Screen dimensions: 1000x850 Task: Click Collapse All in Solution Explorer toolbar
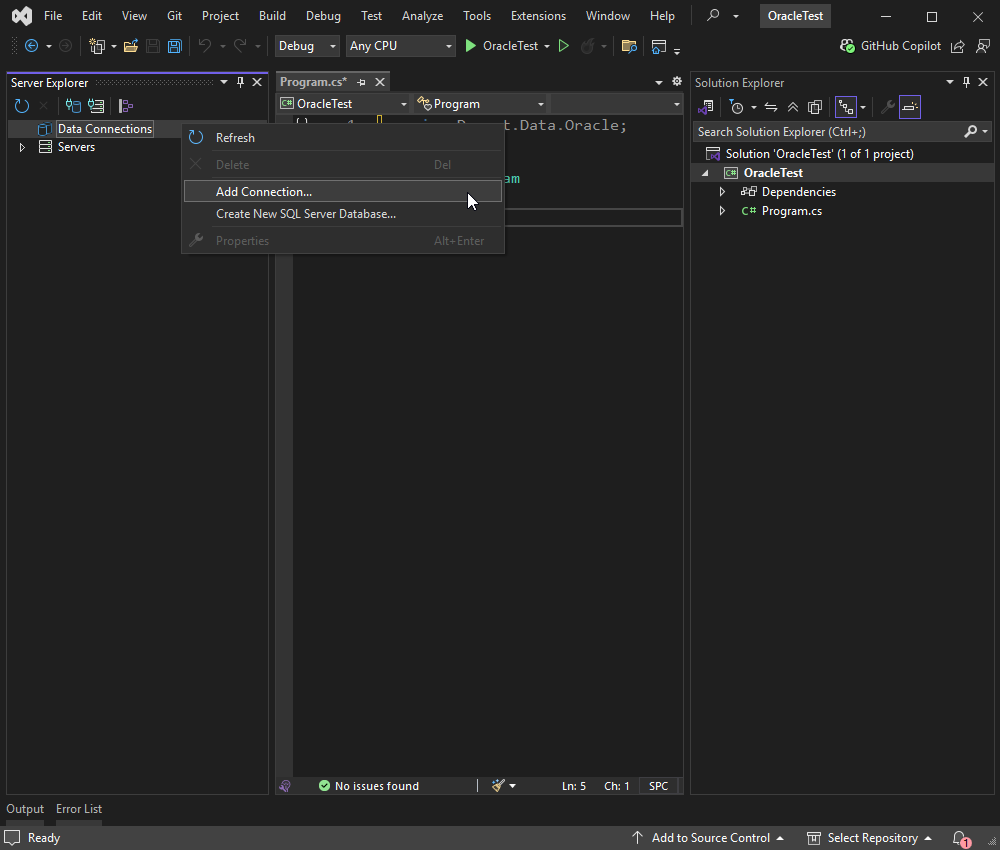[793, 107]
